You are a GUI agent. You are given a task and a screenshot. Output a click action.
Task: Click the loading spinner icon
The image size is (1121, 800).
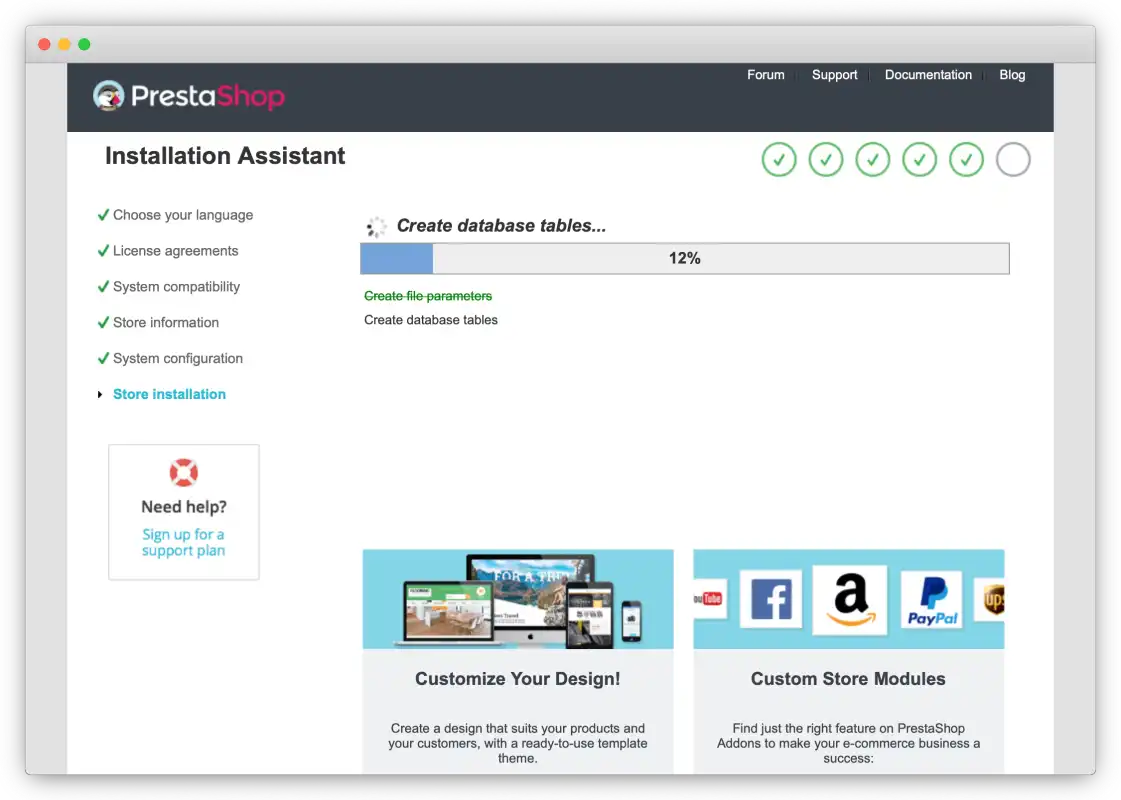[x=375, y=227]
